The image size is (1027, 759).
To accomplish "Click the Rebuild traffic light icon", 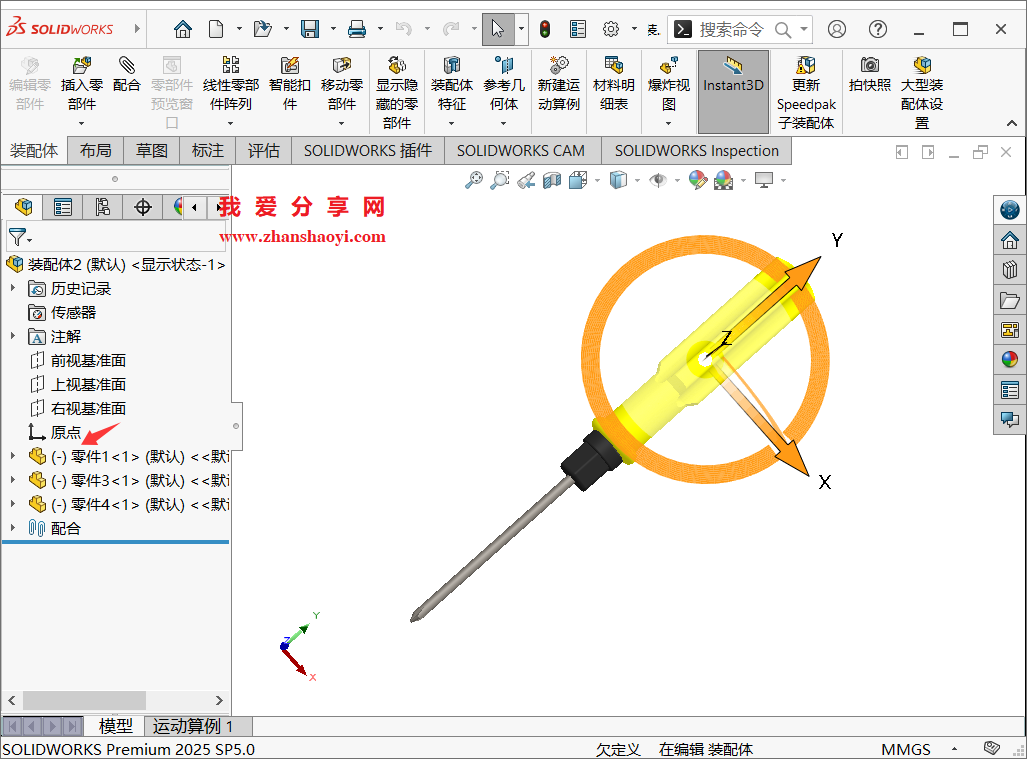I will tap(545, 29).
